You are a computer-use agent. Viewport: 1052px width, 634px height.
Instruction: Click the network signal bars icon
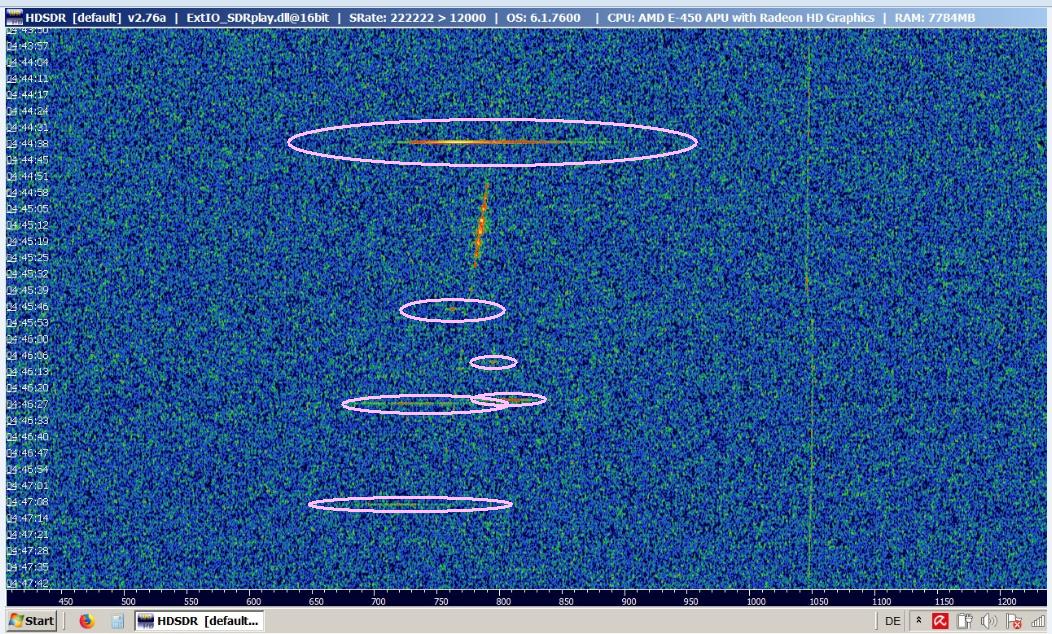1038,621
